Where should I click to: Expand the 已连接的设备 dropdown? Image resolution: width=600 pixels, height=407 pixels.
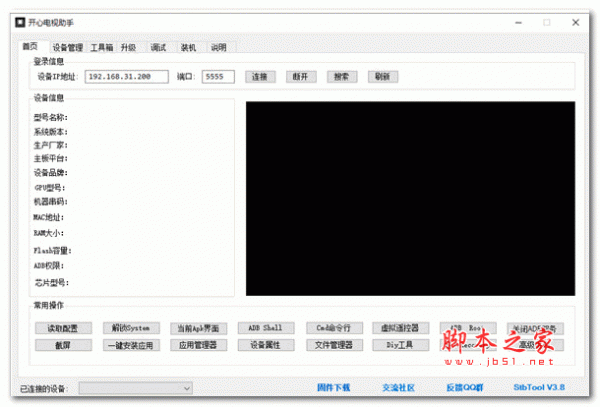tap(135, 388)
